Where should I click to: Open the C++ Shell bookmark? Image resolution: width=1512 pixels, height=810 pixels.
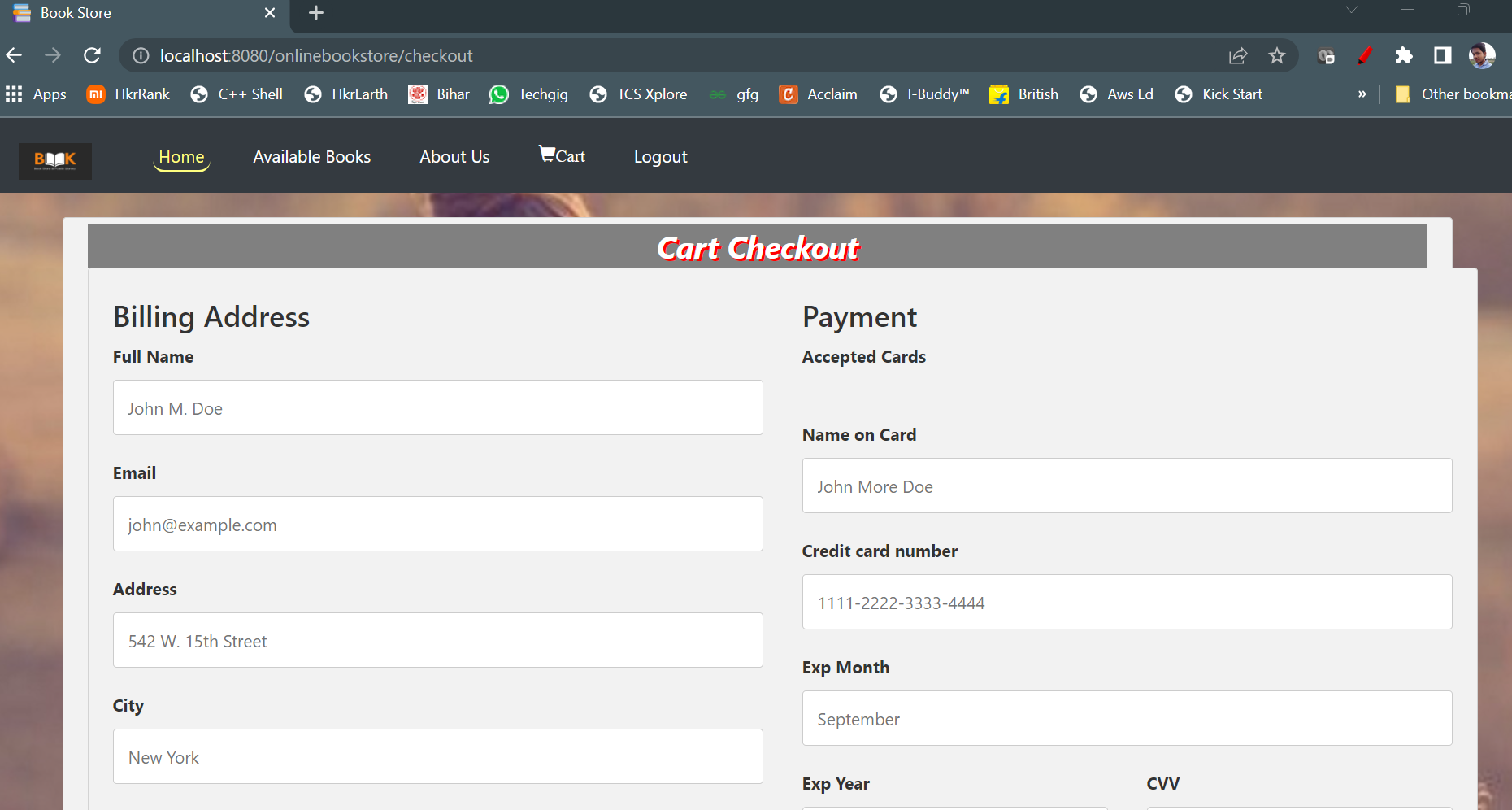[x=237, y=94]
